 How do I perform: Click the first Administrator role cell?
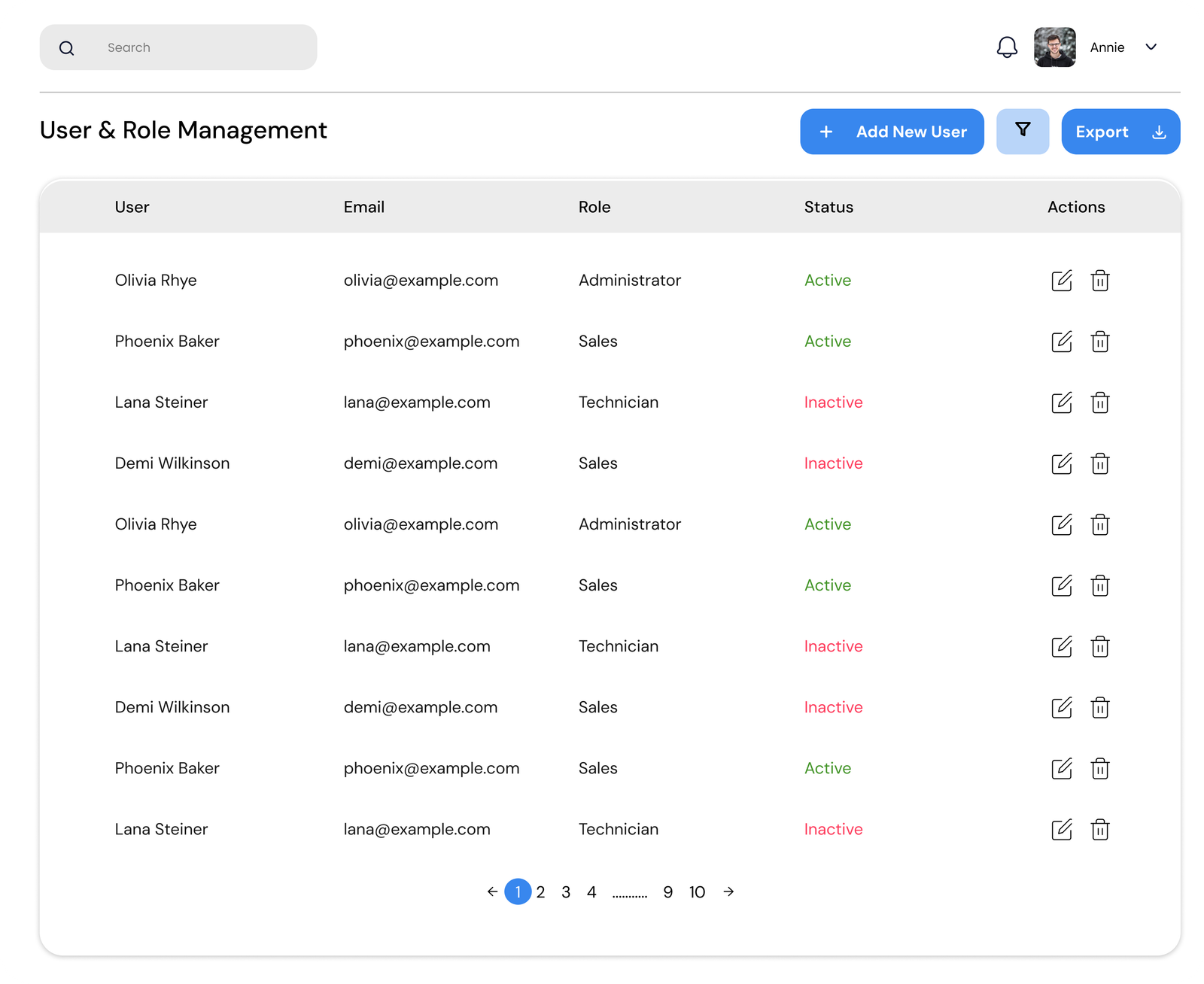[630, 281]
